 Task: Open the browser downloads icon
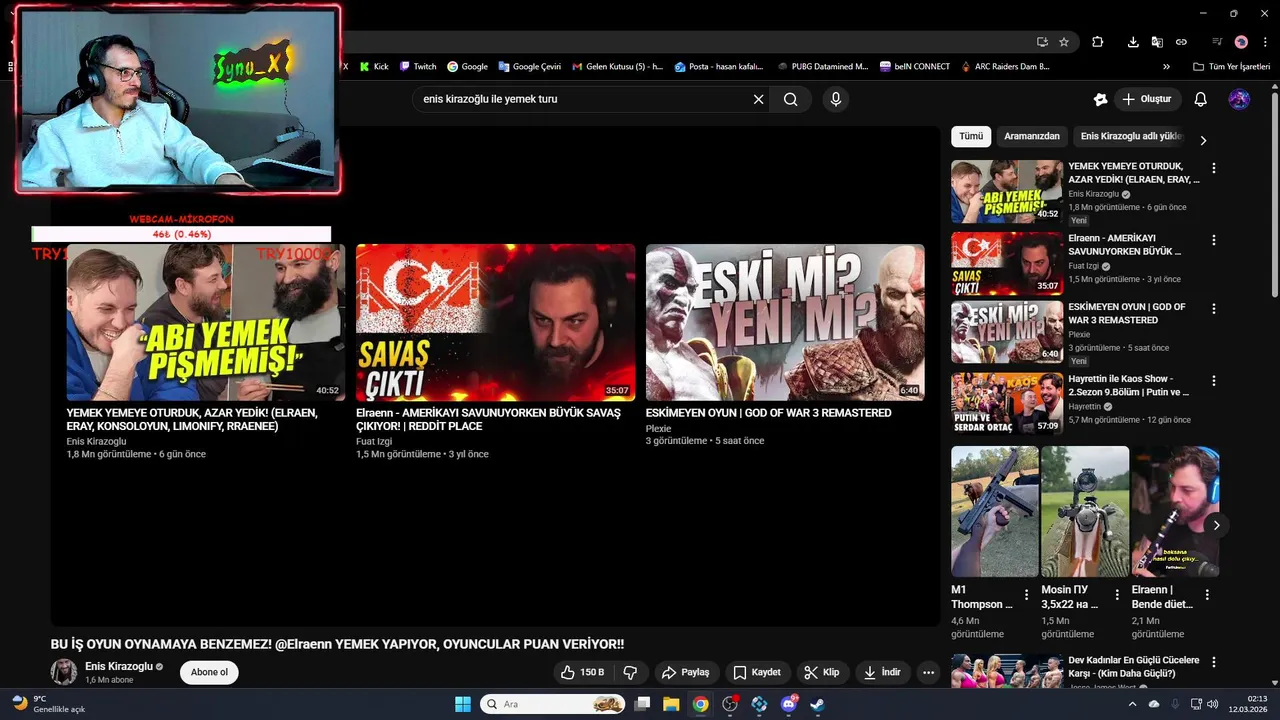click(1133, 42)
